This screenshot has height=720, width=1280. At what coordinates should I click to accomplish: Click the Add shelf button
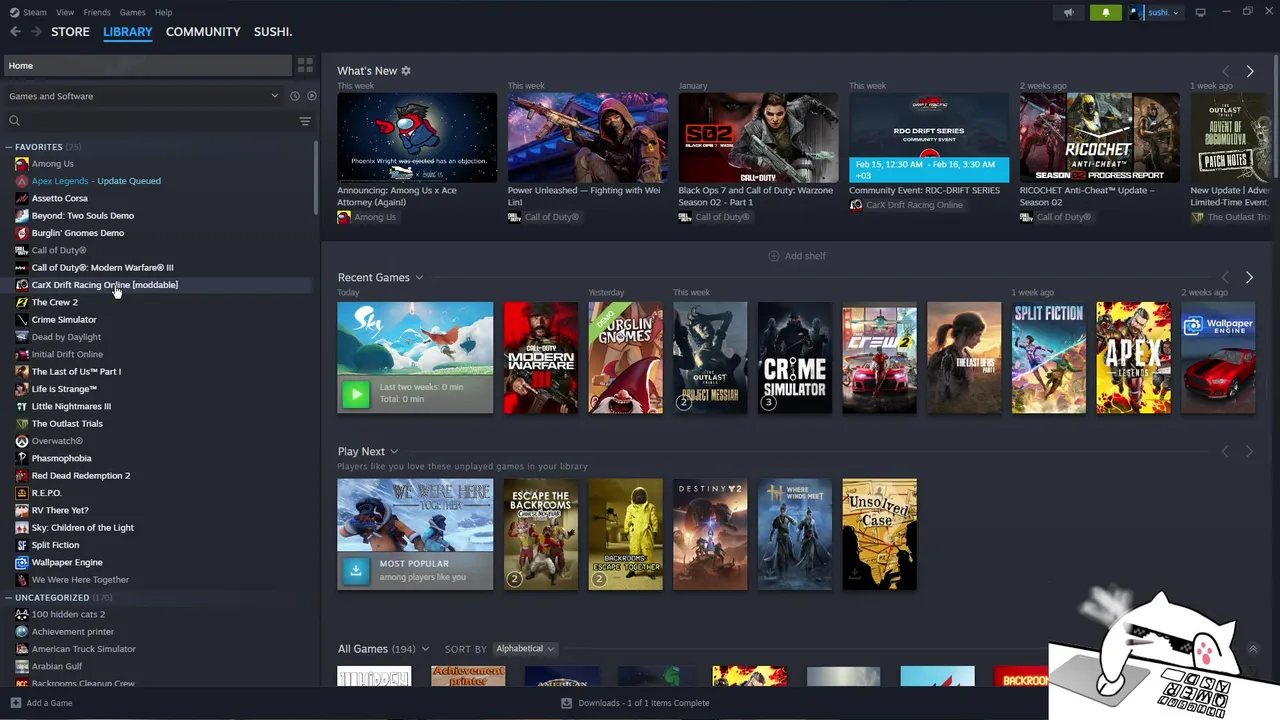click(797, 256)
